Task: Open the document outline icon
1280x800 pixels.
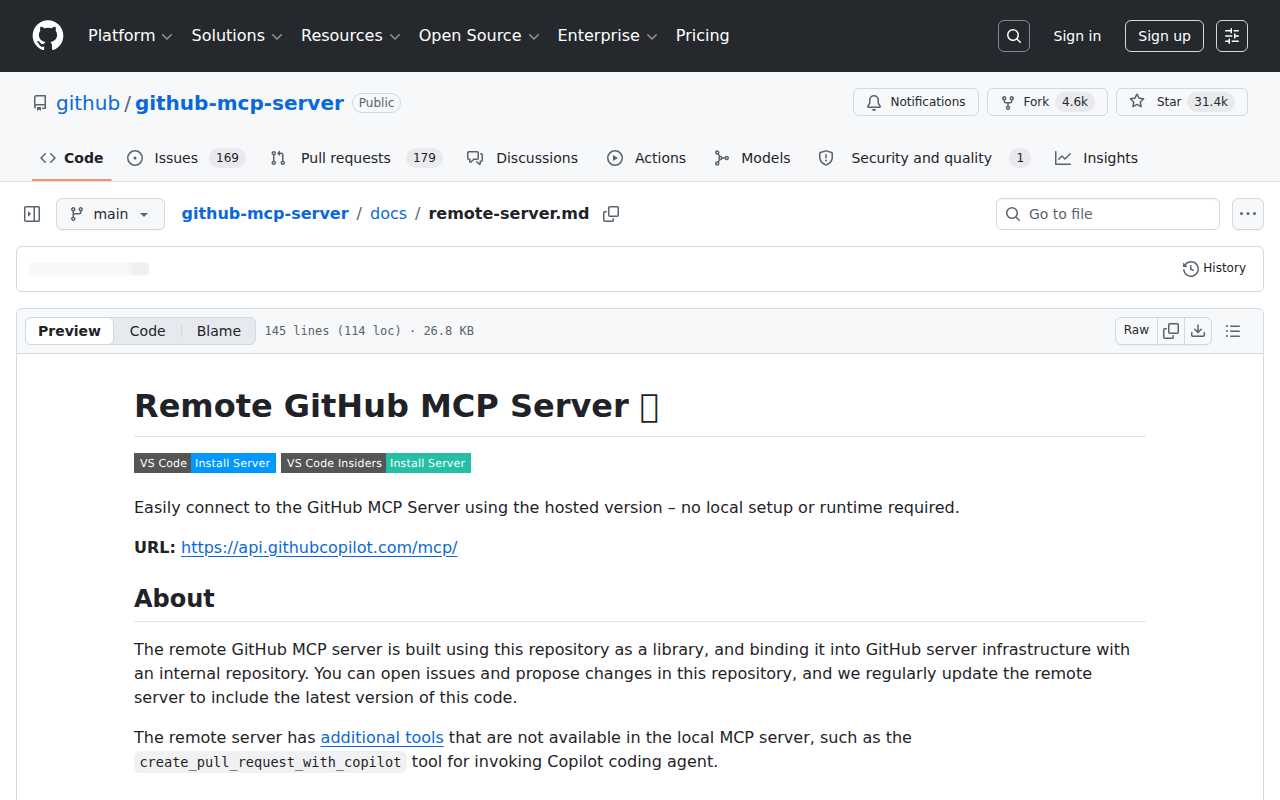Action: click(1233, 331)
